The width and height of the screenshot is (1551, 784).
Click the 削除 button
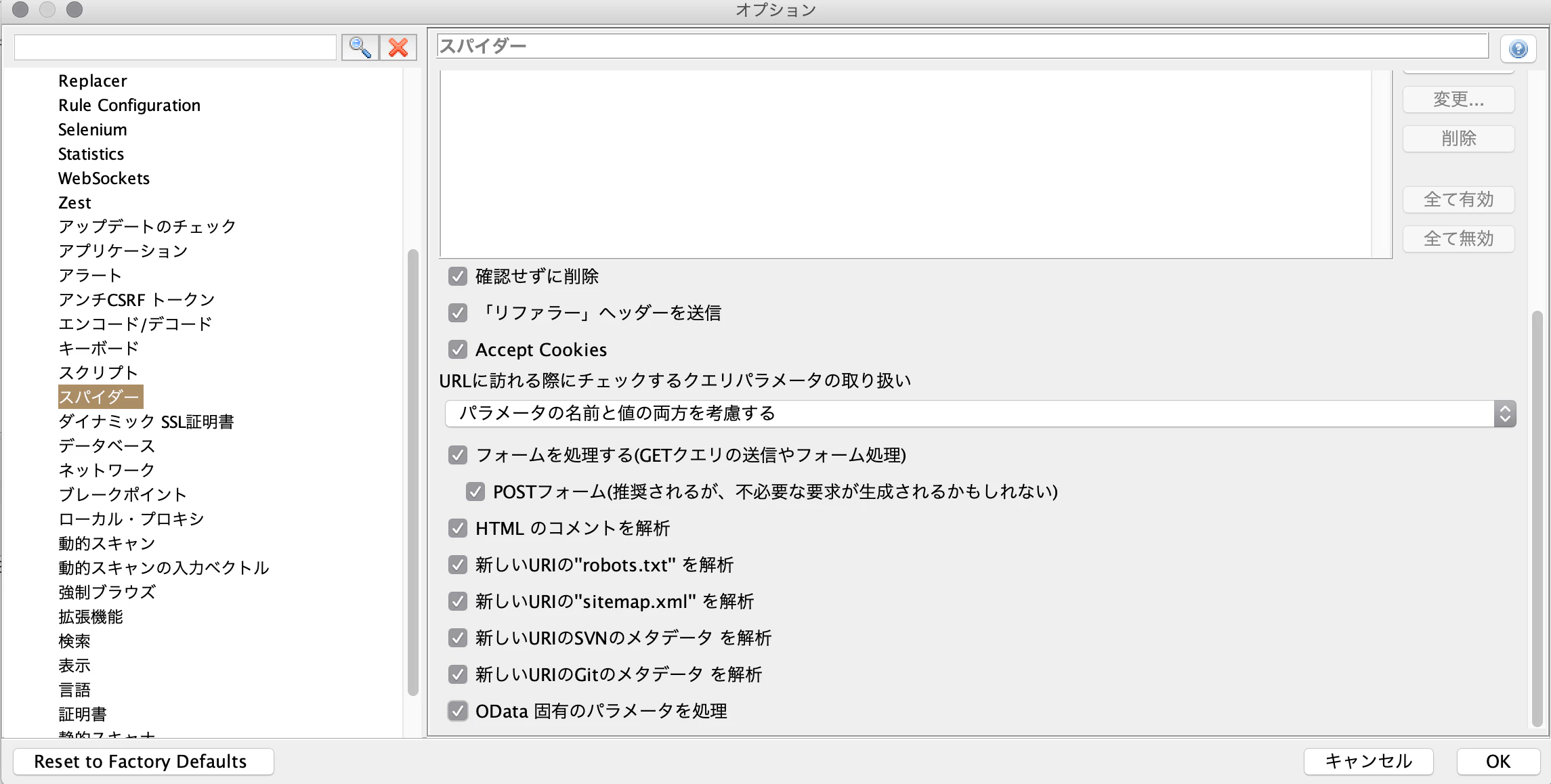(x=1458, y=139)
